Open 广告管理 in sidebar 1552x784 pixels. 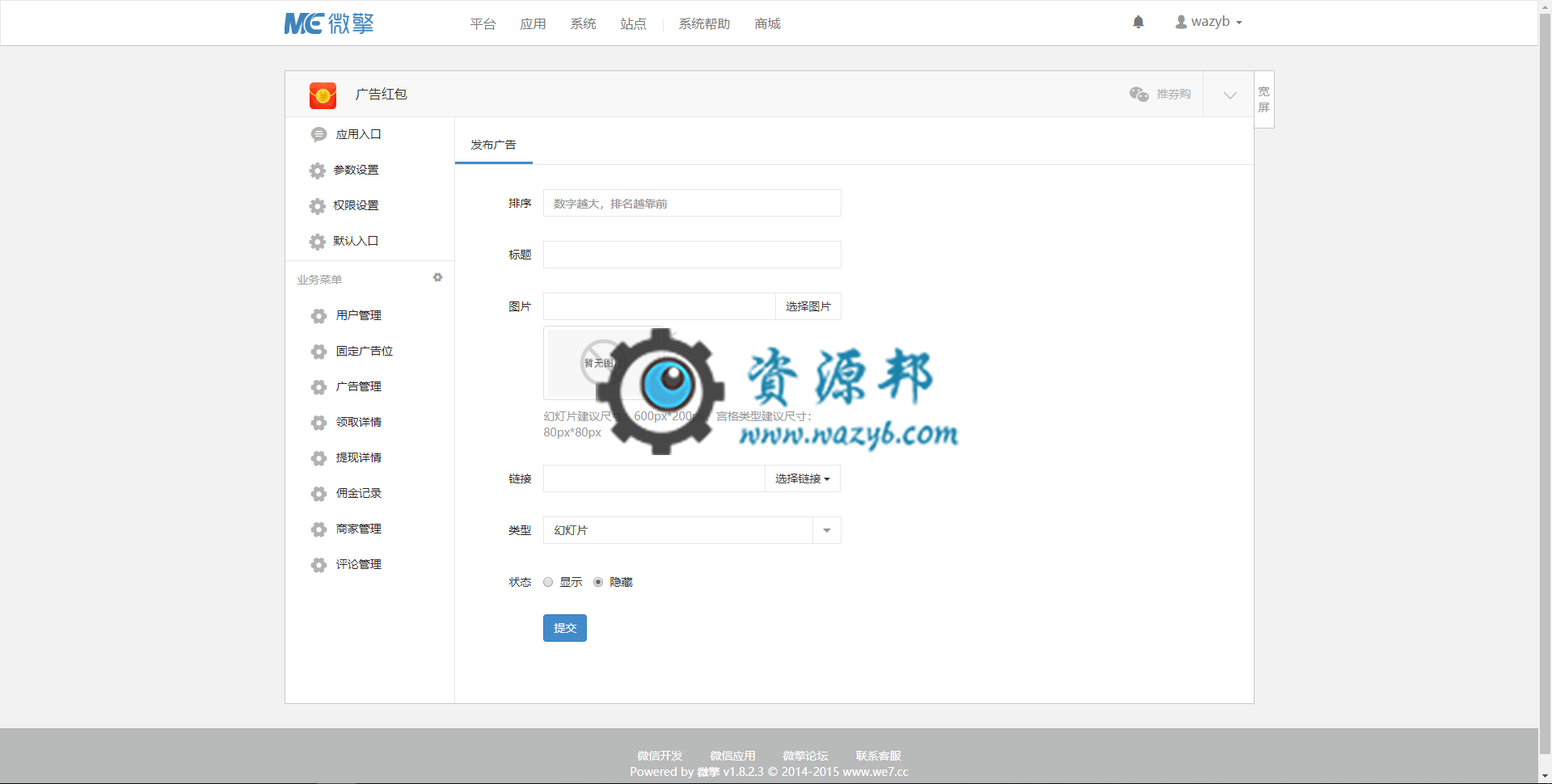(x=358, y=386)
